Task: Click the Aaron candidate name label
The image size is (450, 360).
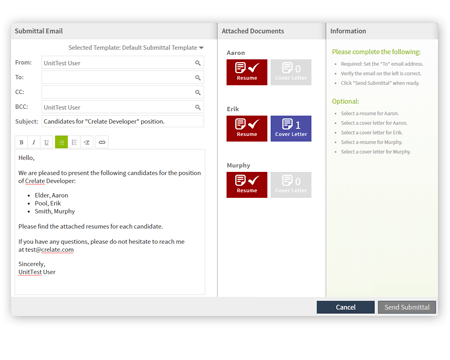Action: coord(236,53)
